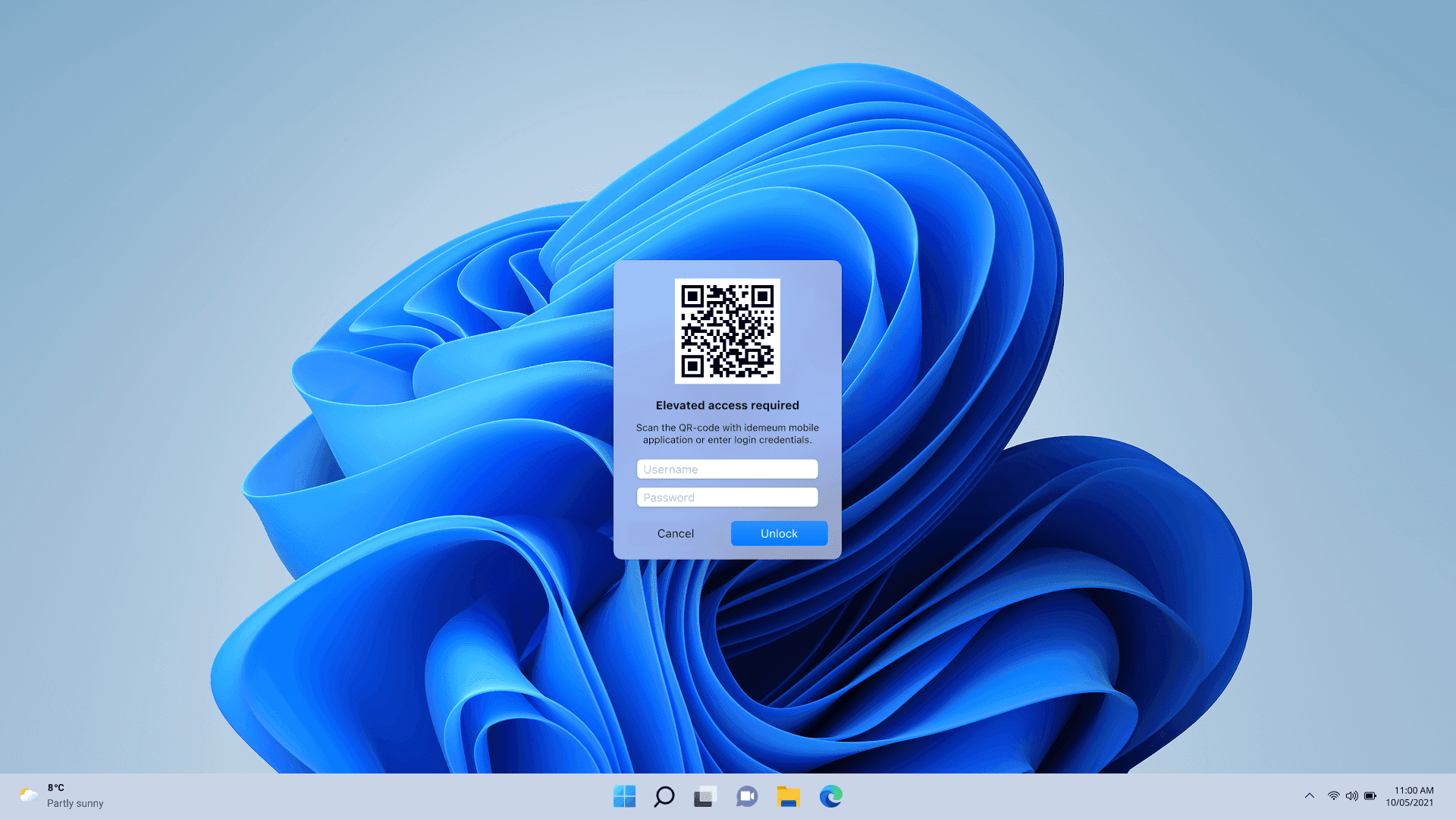
Task: Click the partly sunny weather icon
Action: [x=29, y=795]
